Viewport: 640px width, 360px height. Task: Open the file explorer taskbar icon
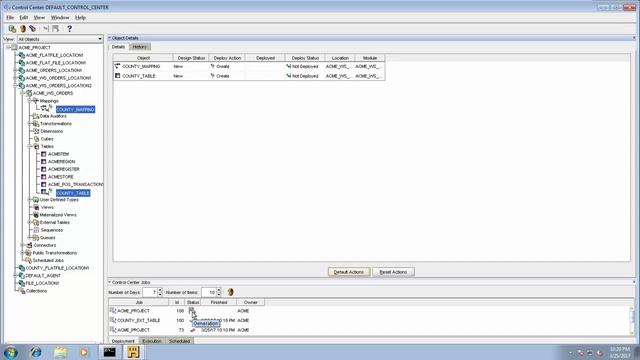(60, 352)
